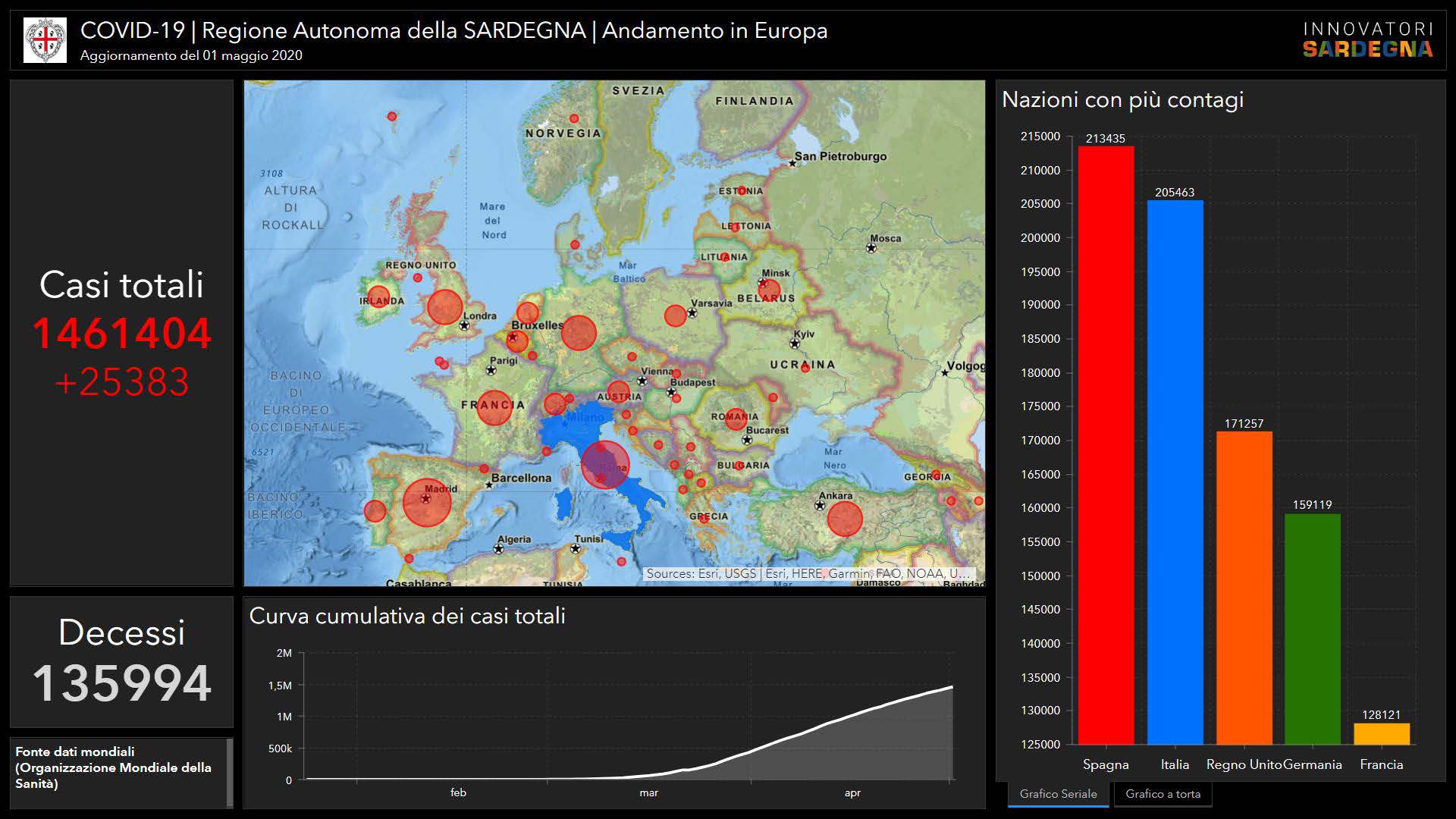1456x819 pixels.
Task: Click the scrollbar in Fonte dati panel
Action: tap(230, 772)
